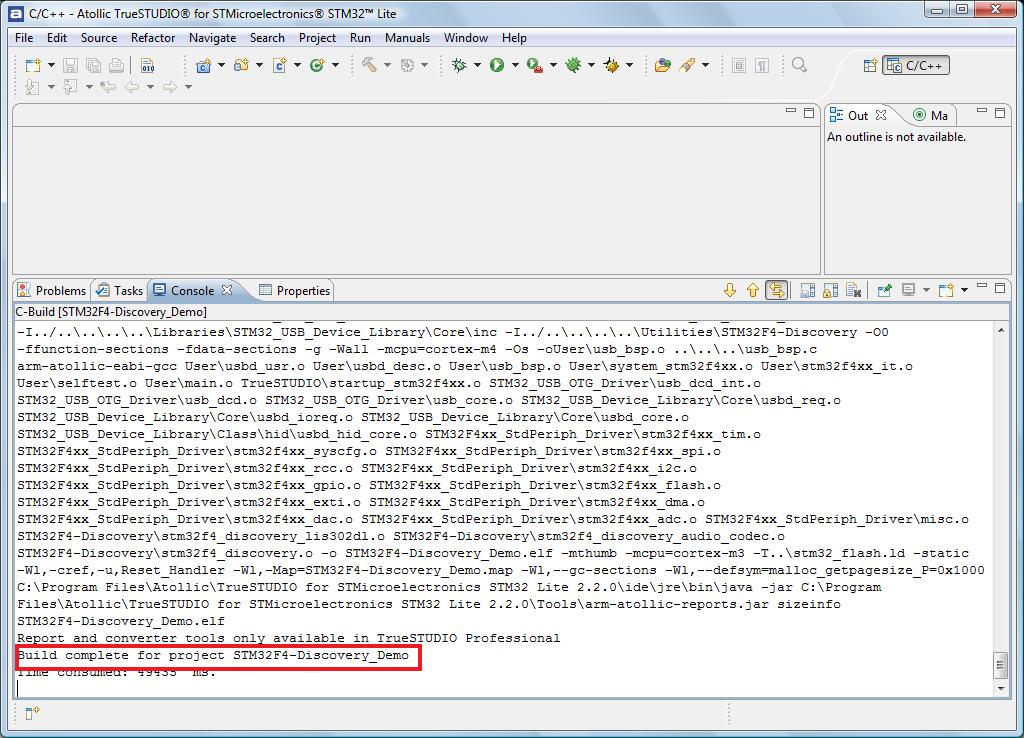
Task: Expand the Search flashlight dropdown arrow
Action: [705, 65]
